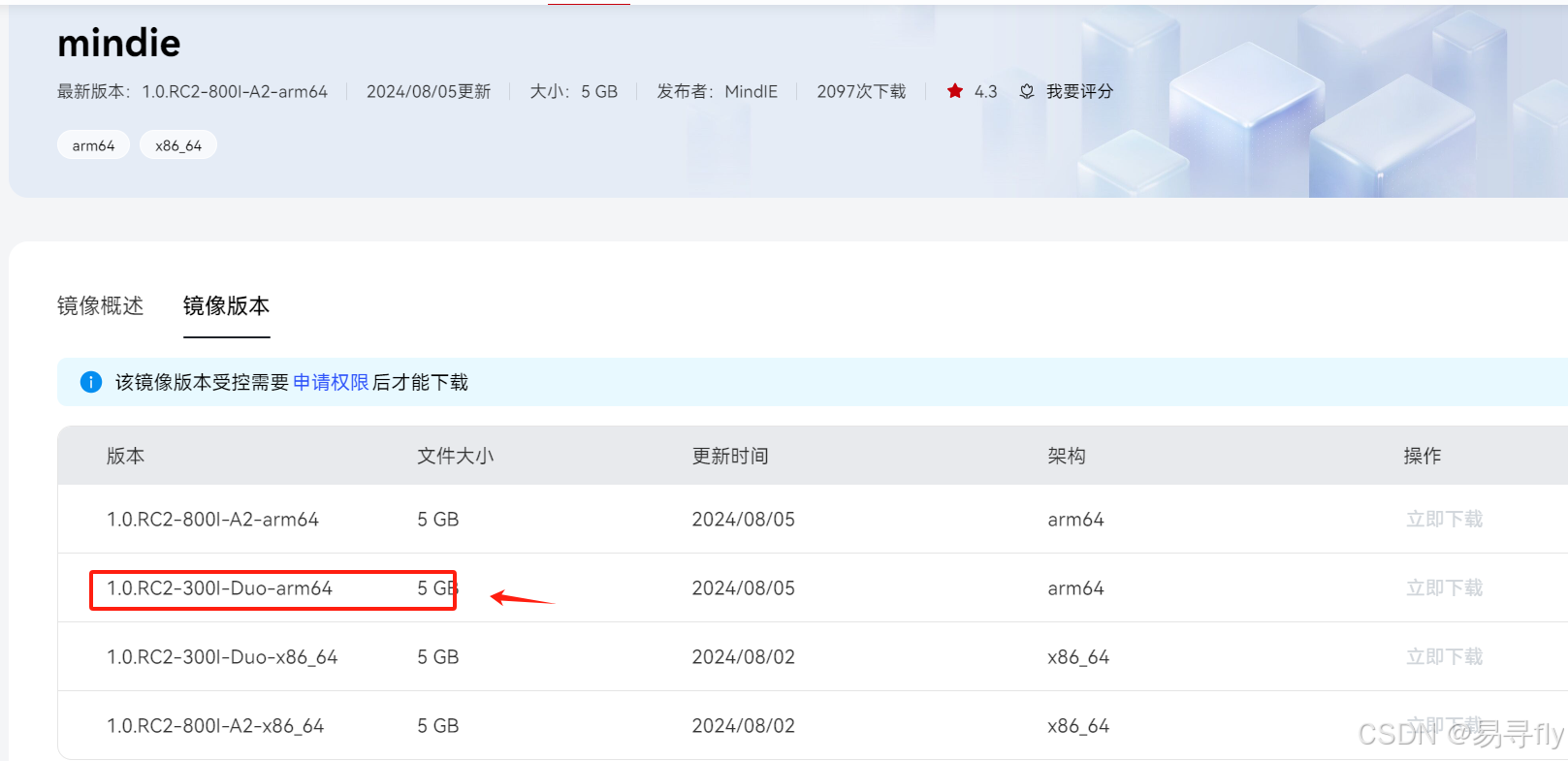Click the mindie page title

[118, 44]
